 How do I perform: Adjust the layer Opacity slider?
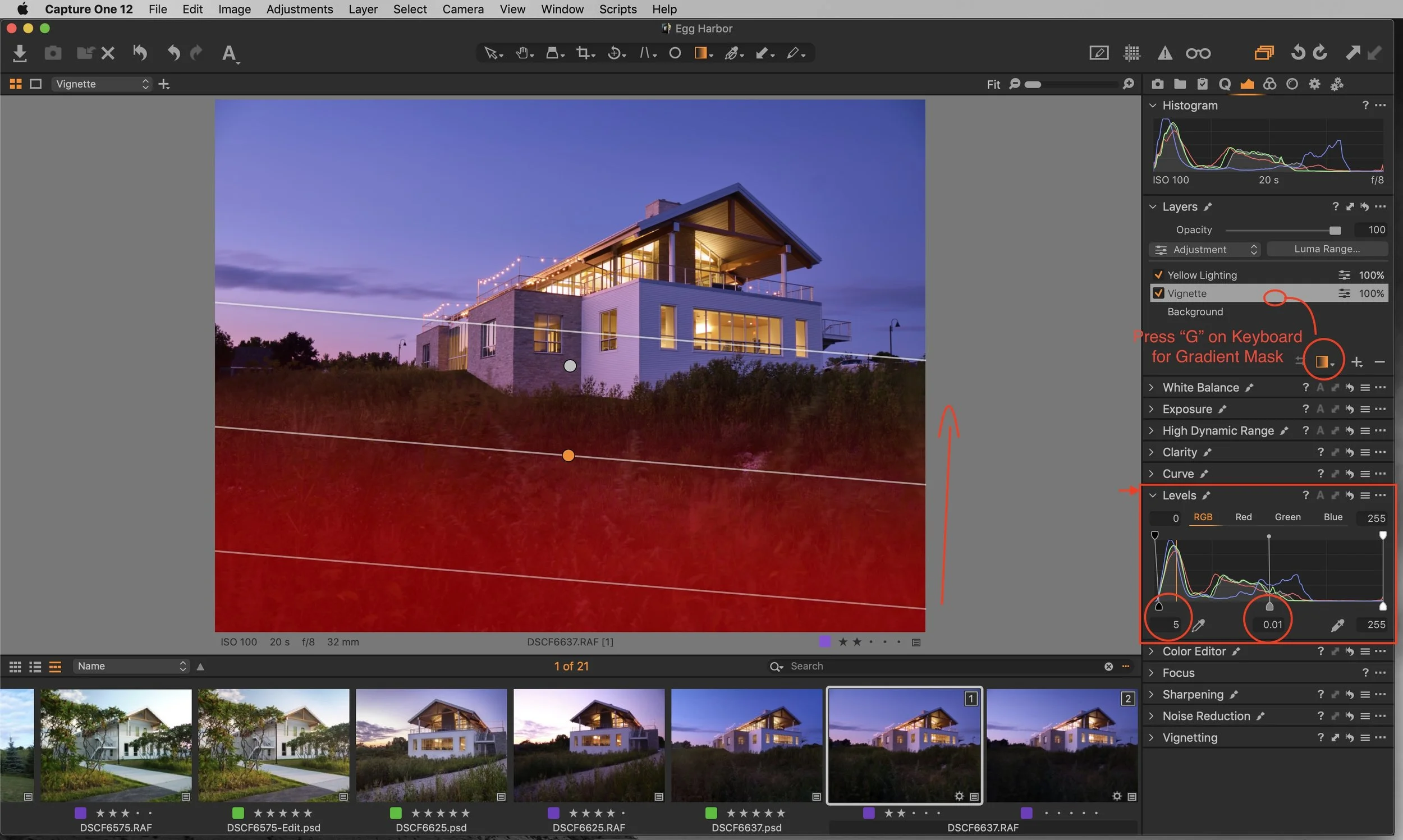[x=1282, y=231]
